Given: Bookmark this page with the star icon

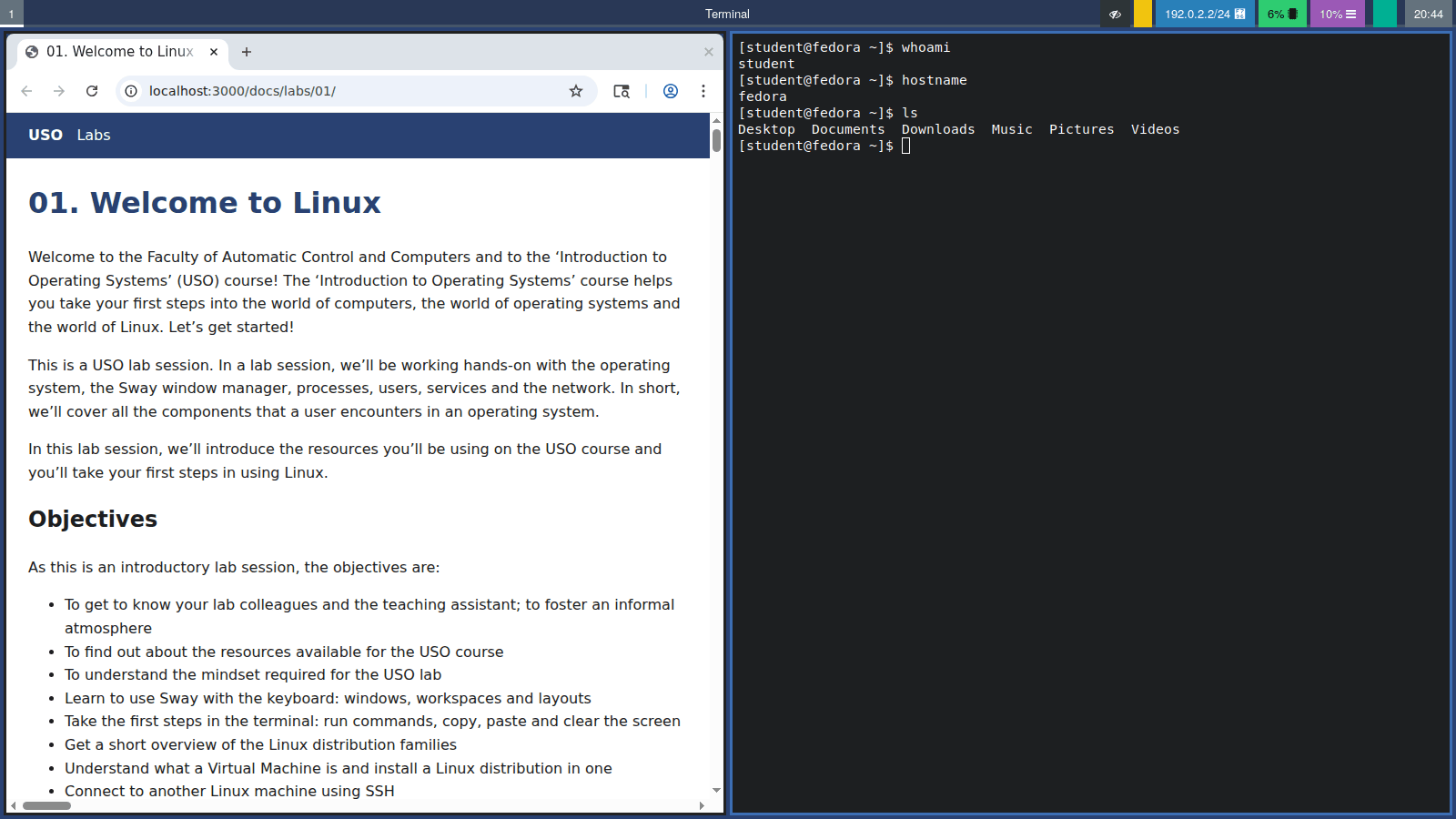Looking at the screenshot, I should (x=576, y=91).
